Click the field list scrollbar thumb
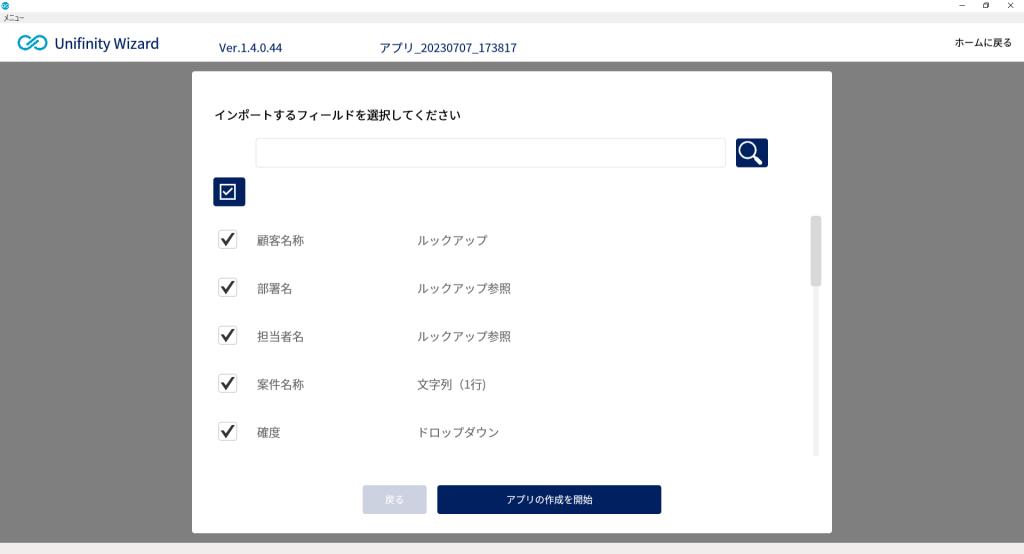The height and width of the screenshot is (554, 1024). point(816,251)
